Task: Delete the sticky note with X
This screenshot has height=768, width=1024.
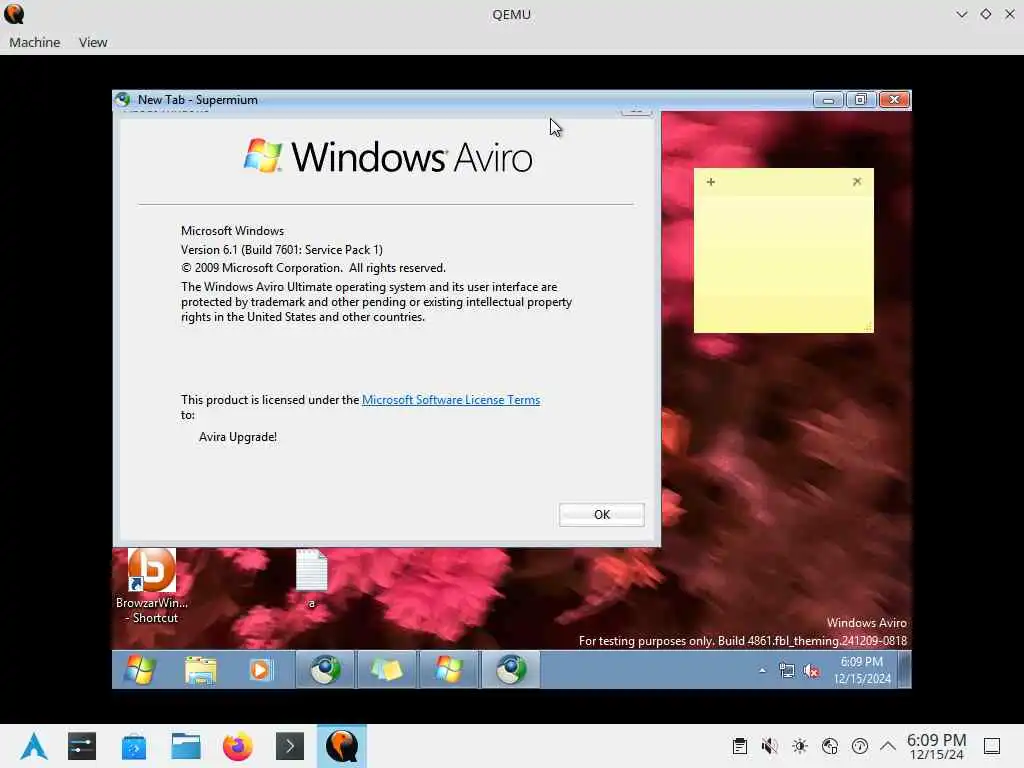Action: (857, 182)
